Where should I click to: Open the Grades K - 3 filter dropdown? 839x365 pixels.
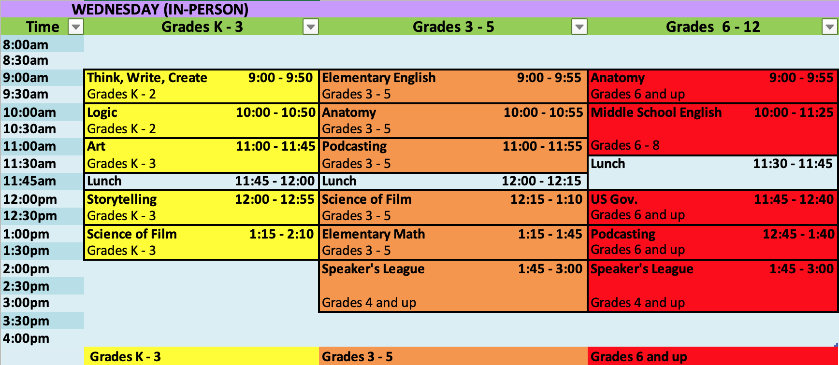[x=310, y=27]
